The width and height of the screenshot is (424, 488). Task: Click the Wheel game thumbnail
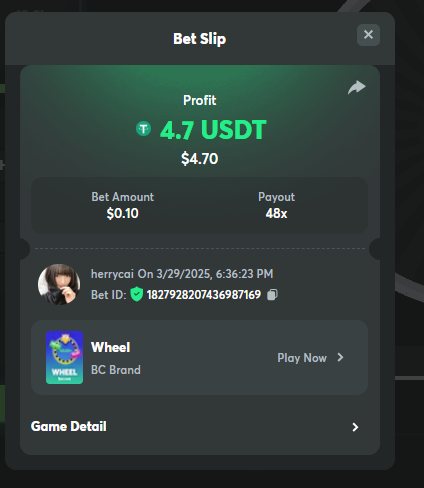point(64,357)
